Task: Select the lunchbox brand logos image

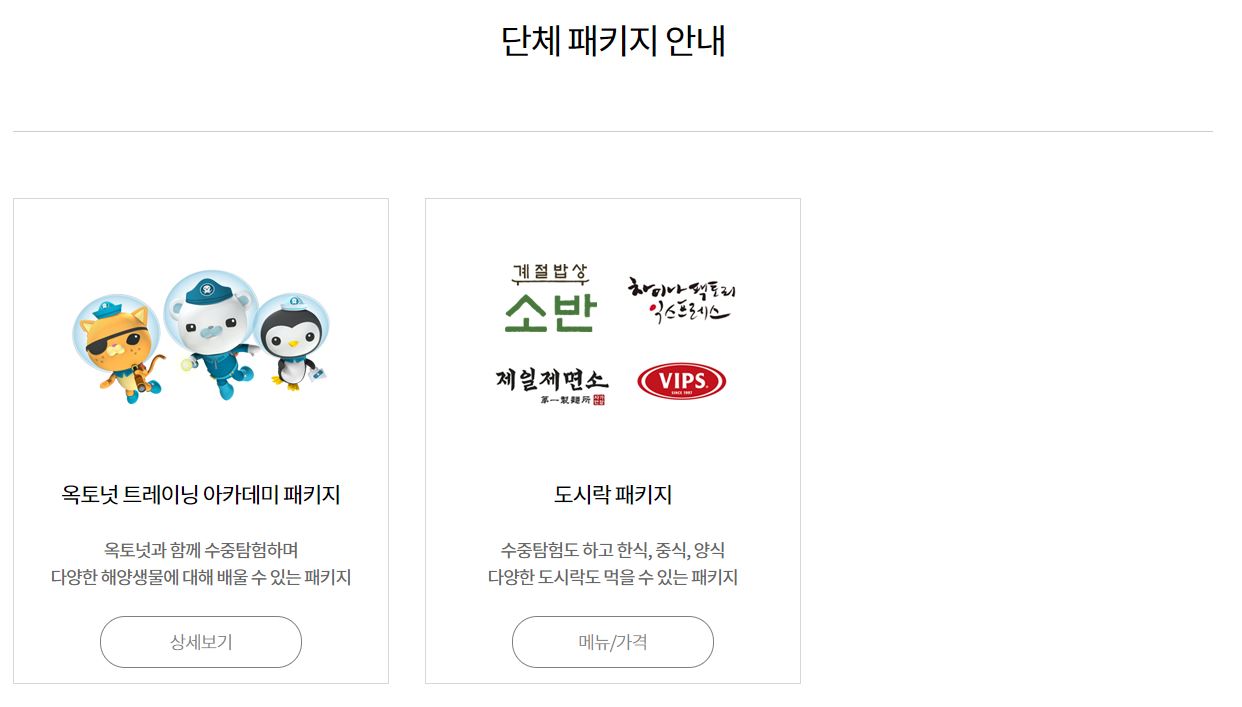Action: 615,335
